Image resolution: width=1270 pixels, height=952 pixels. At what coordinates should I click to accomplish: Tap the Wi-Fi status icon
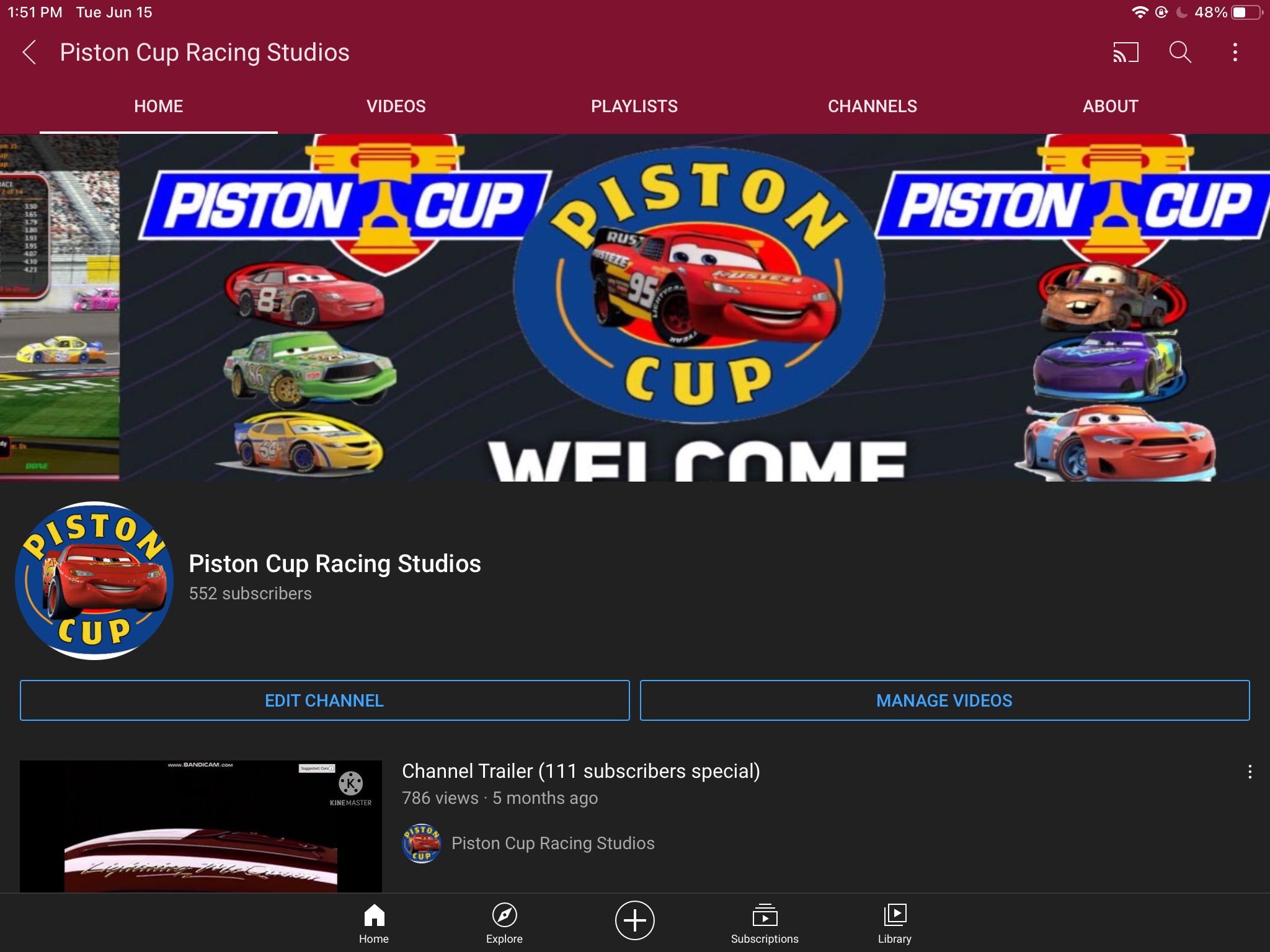[x=1140, y=12]
